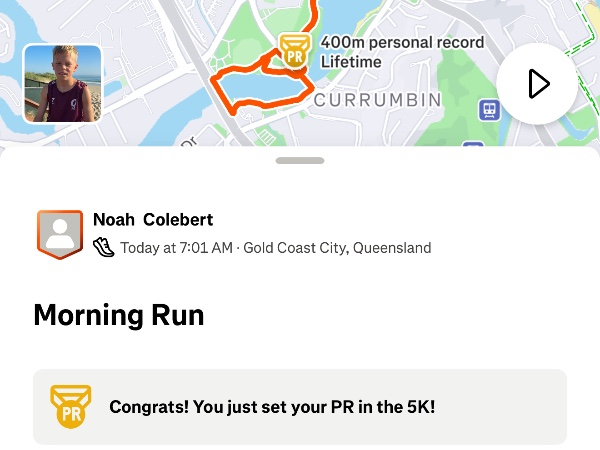Tap the PR medal marker on the route

coord(294,51)
